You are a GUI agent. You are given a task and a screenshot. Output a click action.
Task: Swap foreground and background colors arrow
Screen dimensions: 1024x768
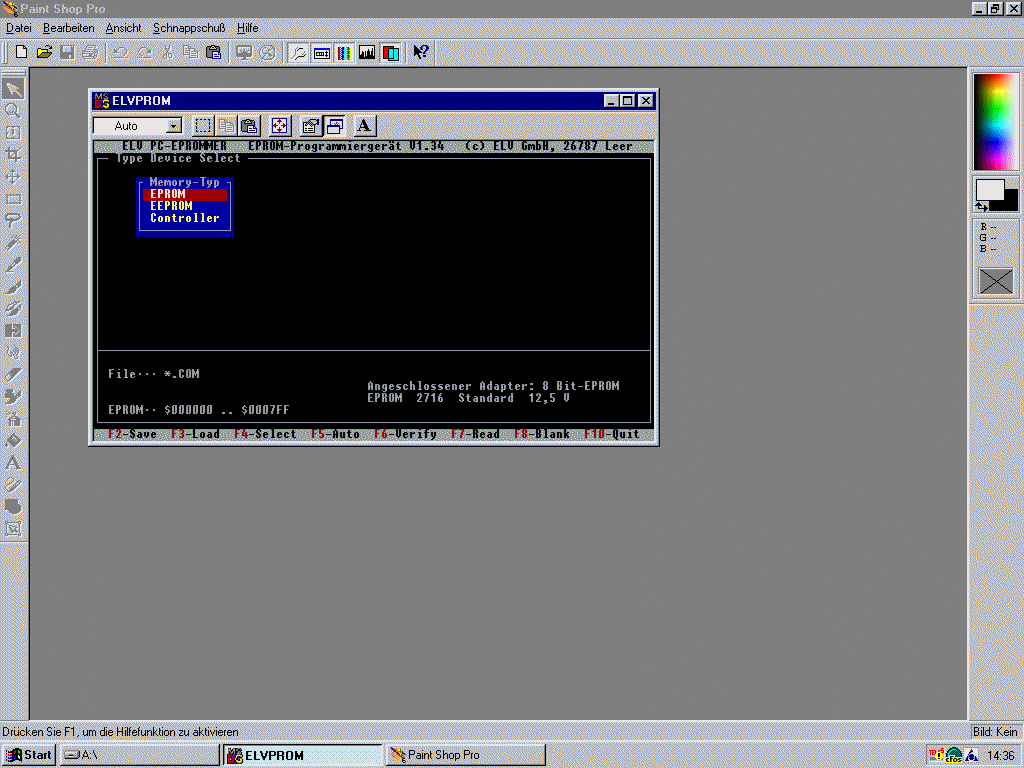pos(982,207)
